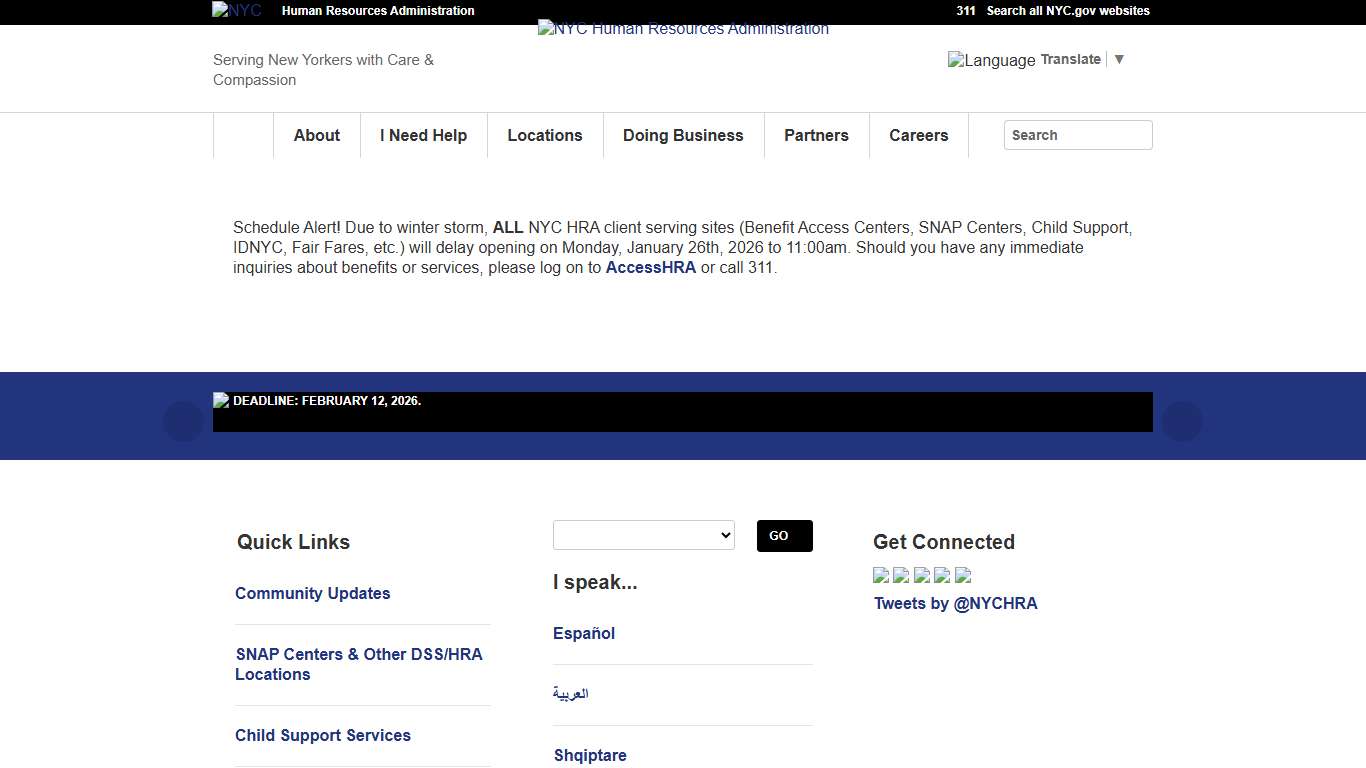Select the Locations navigation item
Screen dimensions: 1366x768
(544, 135)
